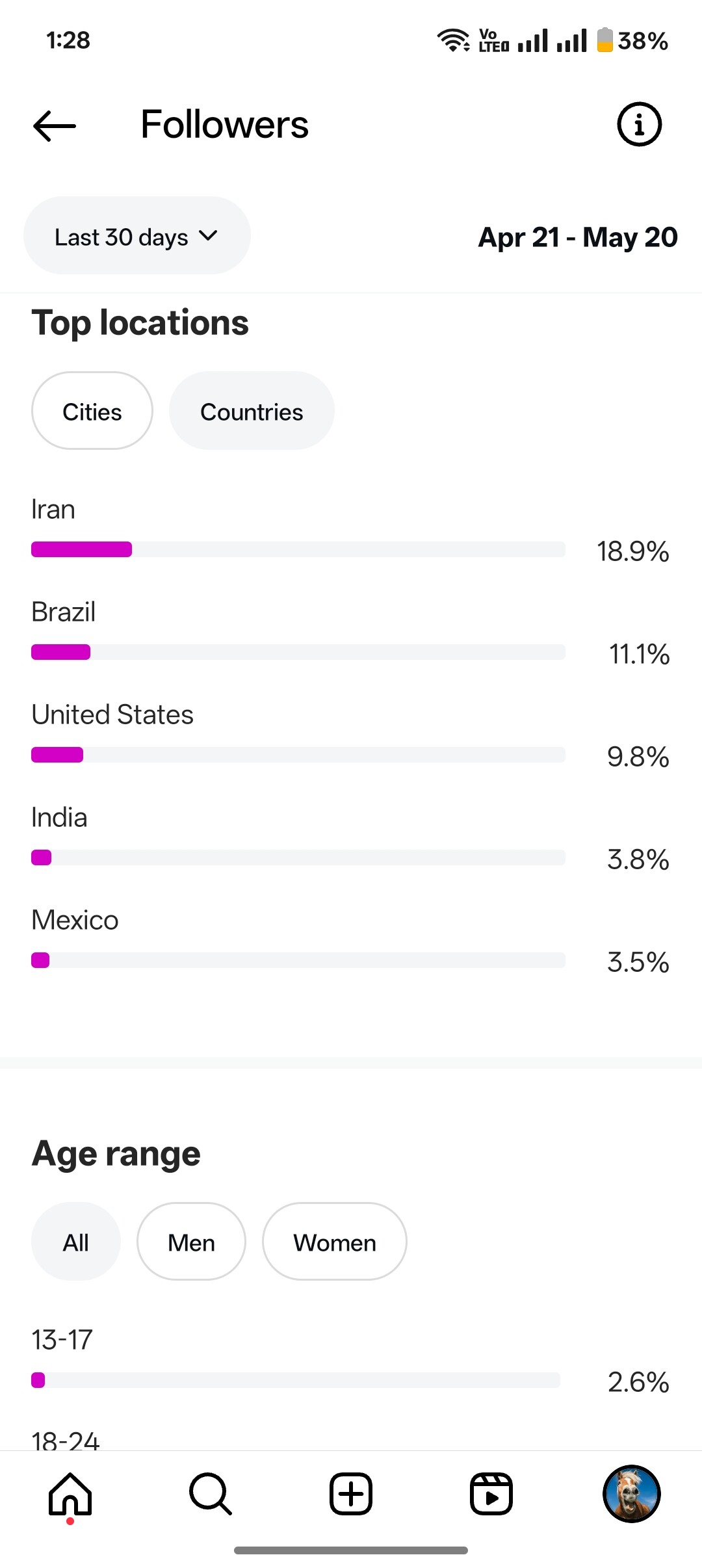Image resolution: width=702 pixels, height=1568 pixels.
Task: Tap the Apr 21 - May 20 date range
Action: click(x=578, y=237)
